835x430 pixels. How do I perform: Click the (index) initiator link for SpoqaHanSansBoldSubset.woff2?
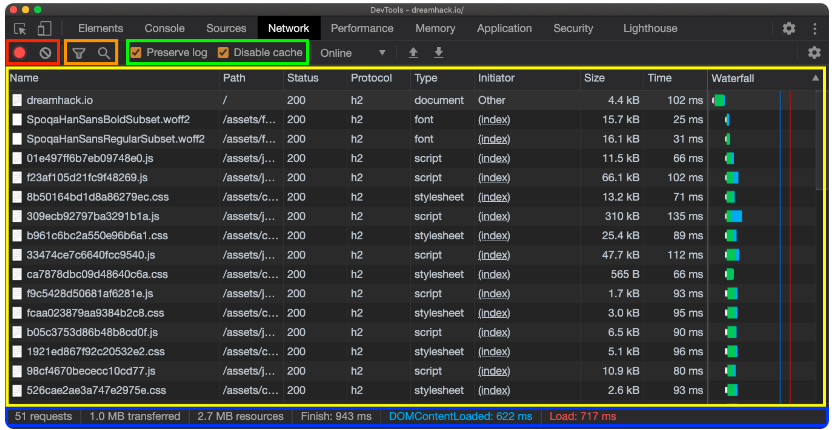point(494,119)
